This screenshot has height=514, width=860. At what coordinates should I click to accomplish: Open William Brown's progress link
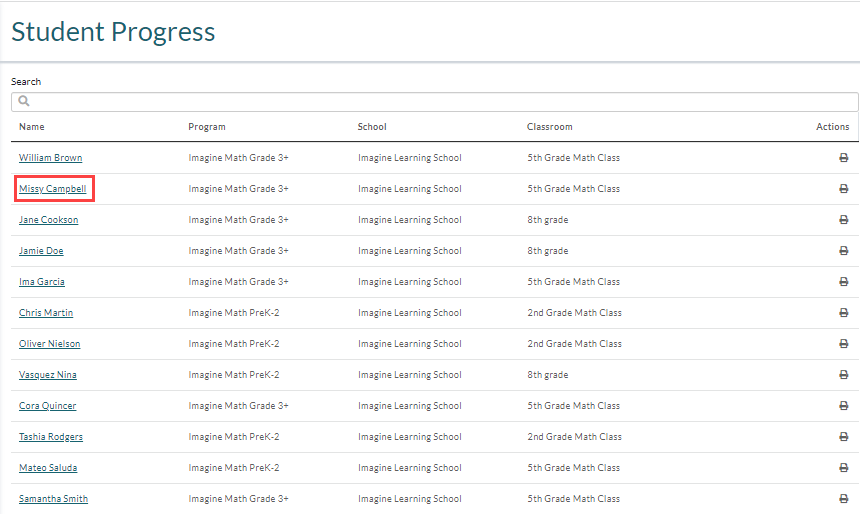[50, 158]
